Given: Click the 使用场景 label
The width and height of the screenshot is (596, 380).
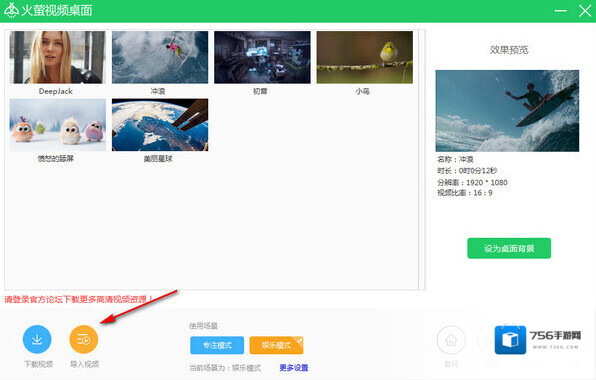Looking at the screenshot, I should click(x=203, y=326).
